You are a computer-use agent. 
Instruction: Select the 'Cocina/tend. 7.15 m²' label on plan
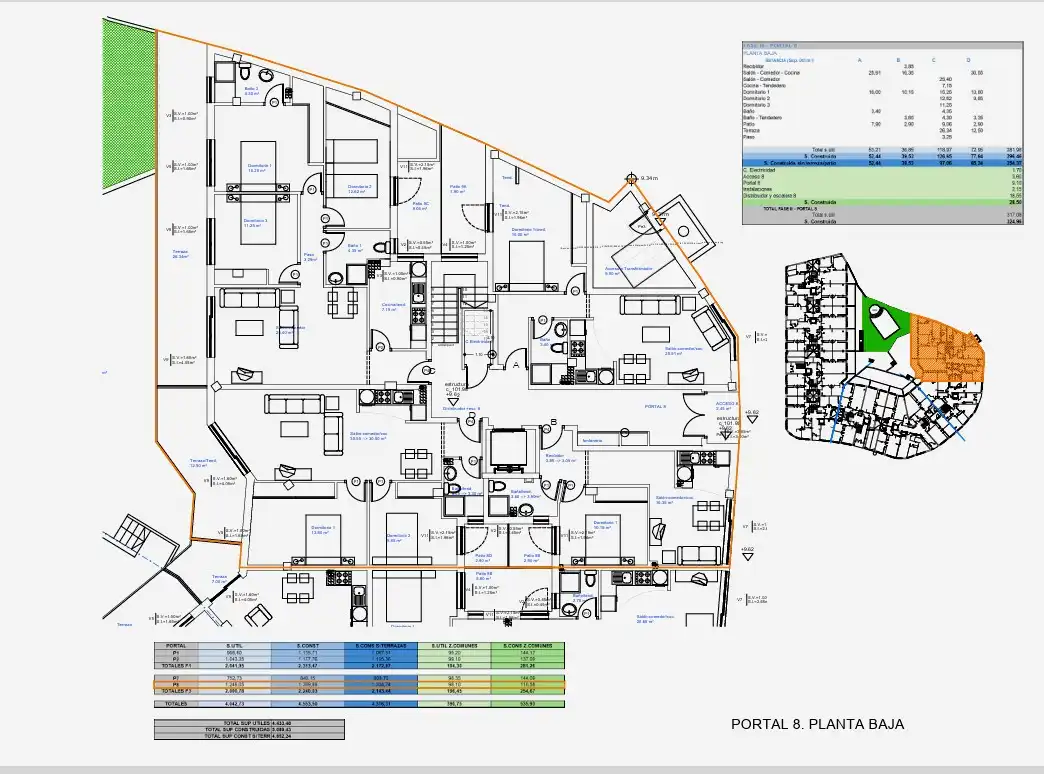coord(393,306)
